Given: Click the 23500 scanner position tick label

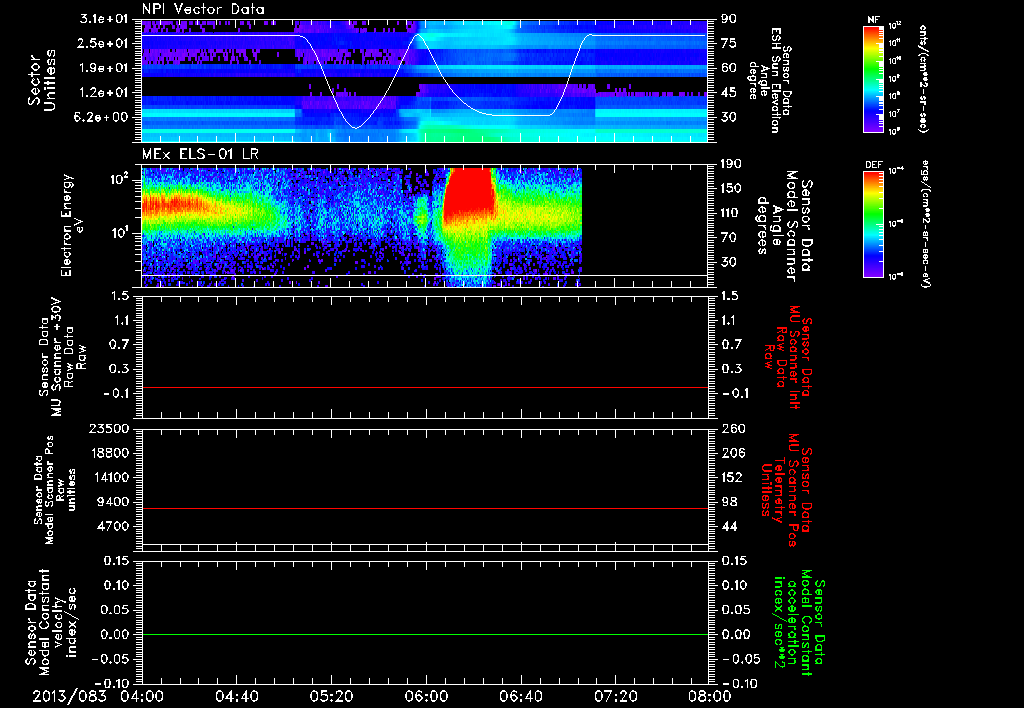Looking at the screenshot, I should (x=108, y=428).
